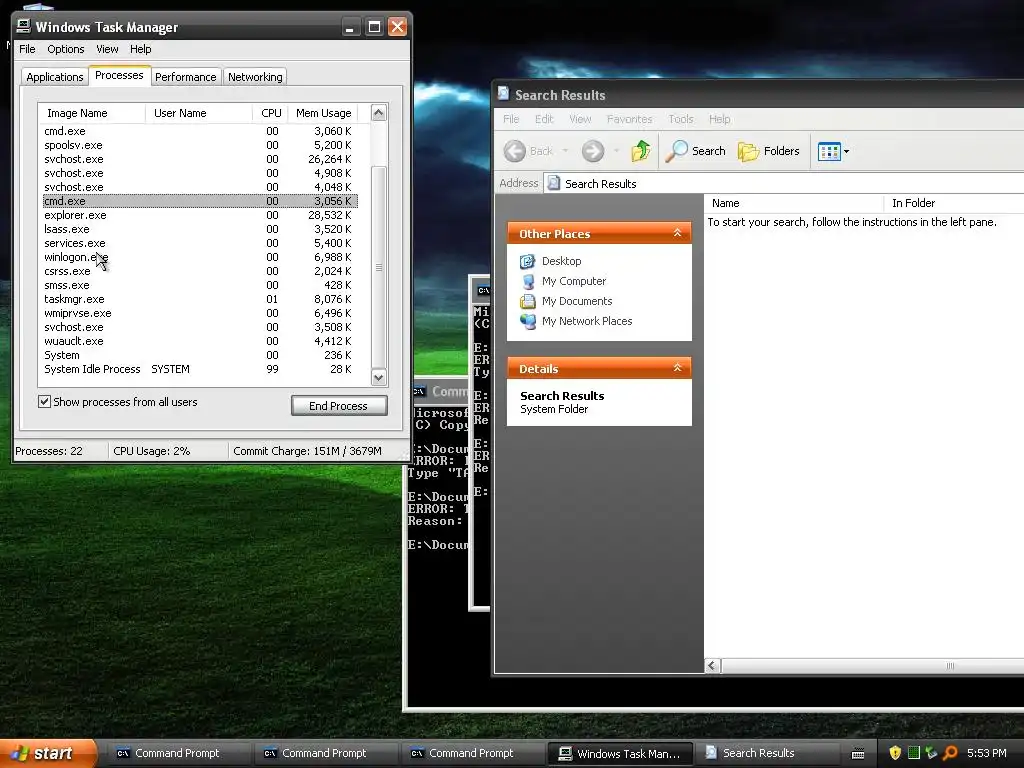Switch to the Performance tab
Viewport: 1024px width, 768px height.
coord(185,77)
